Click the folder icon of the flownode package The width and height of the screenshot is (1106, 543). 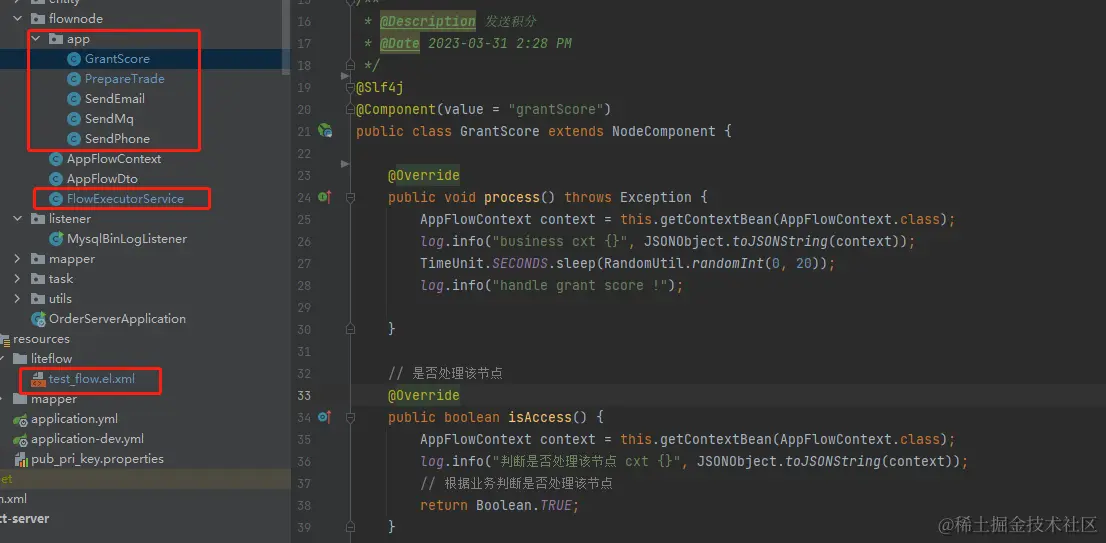pos(38,19)
